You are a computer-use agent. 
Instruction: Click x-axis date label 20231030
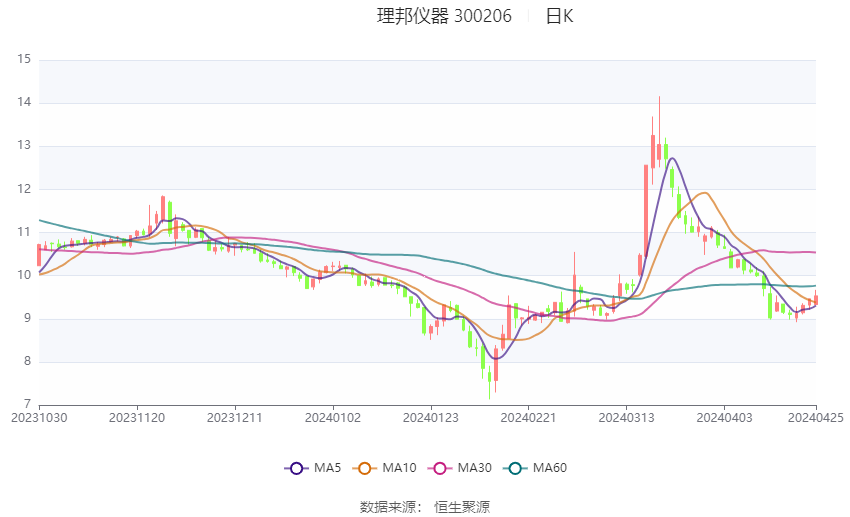[39, 418]
